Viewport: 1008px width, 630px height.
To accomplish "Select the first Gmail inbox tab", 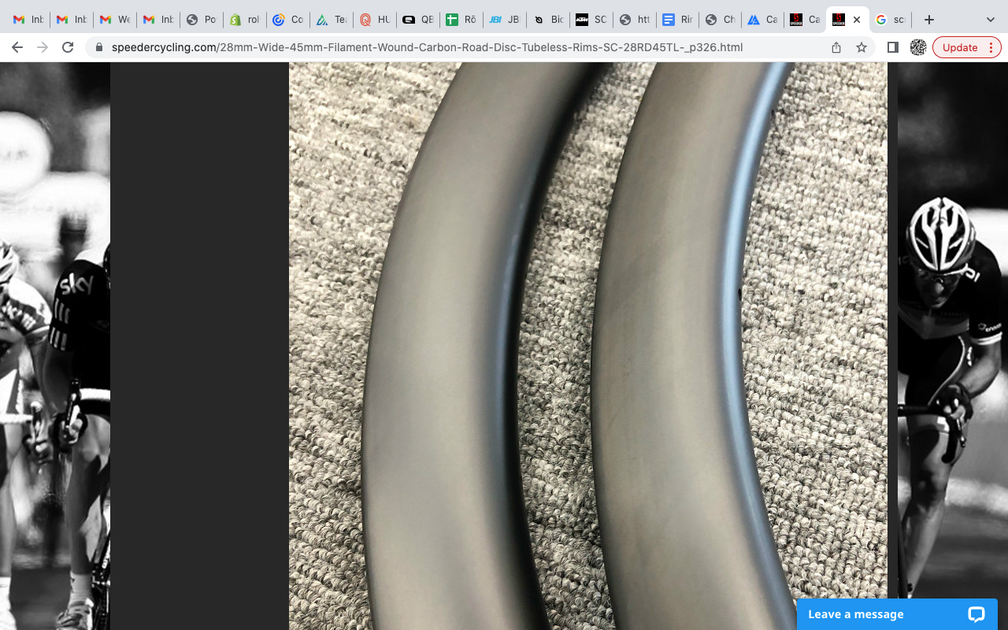I will coord(22,18).
